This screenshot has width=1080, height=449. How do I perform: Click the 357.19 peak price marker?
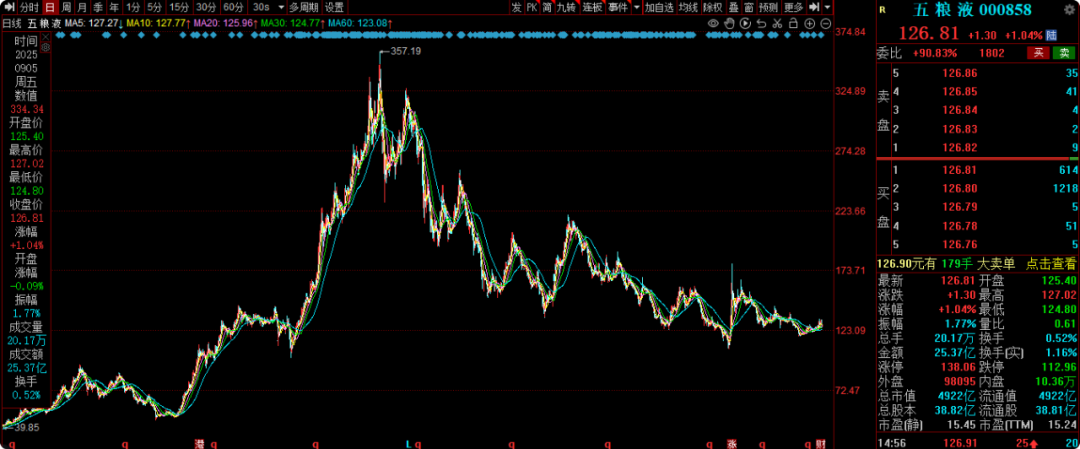pyautogui.click(x=404, y=51)
